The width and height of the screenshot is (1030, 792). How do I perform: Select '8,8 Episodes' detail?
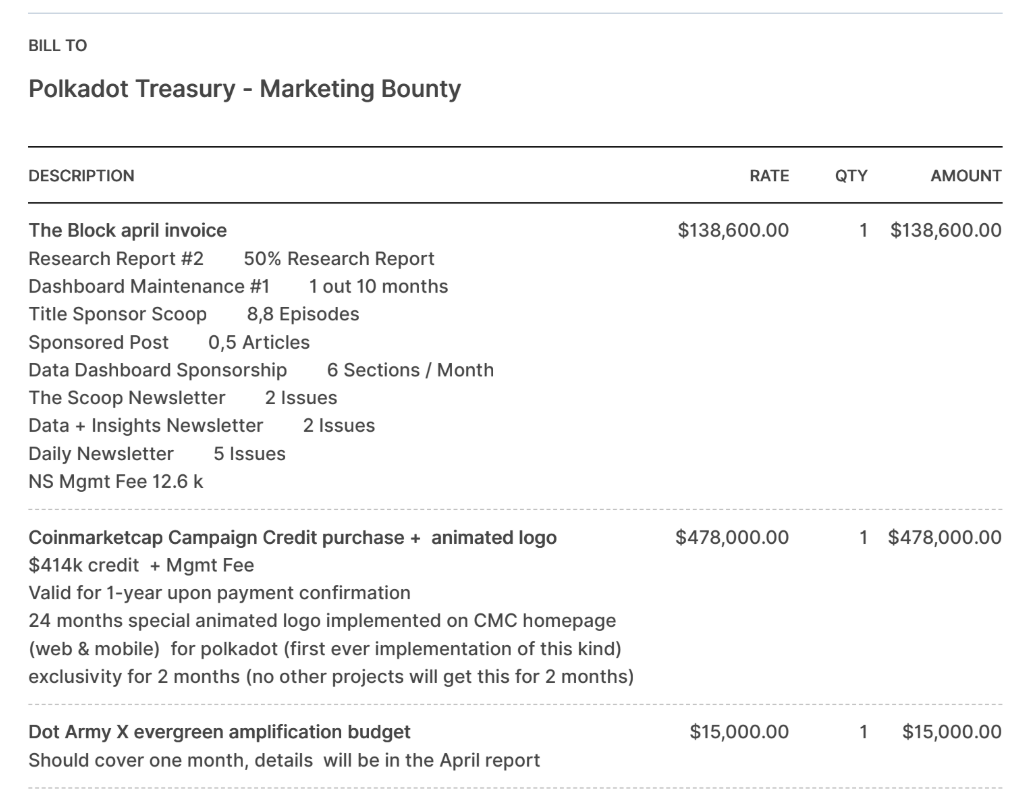click(303, 314)
